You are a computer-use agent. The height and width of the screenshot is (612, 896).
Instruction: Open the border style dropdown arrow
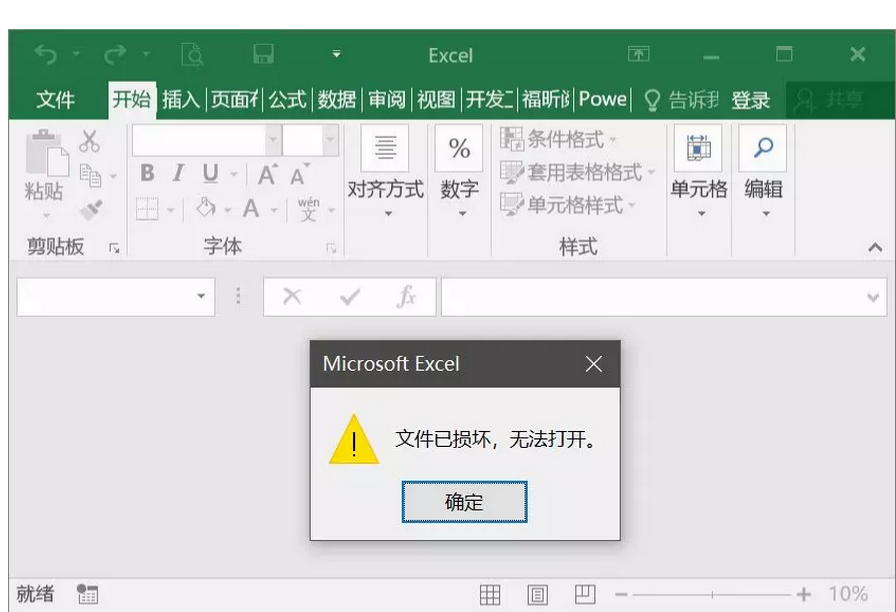click(x=170, y=211)
